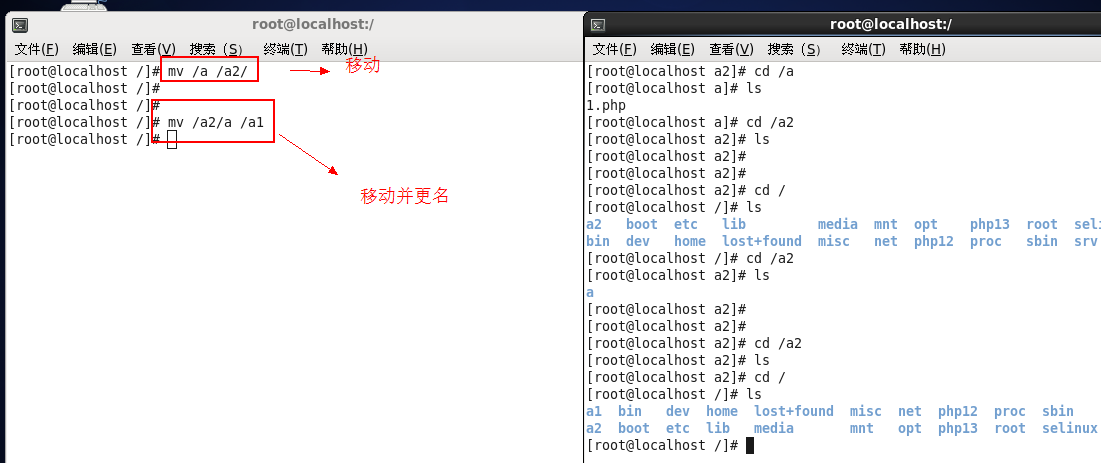This screenshot has height=463, width=1101.
Task: Open 帮助(H) menu in left terminal
Action: tap(344, 49)
